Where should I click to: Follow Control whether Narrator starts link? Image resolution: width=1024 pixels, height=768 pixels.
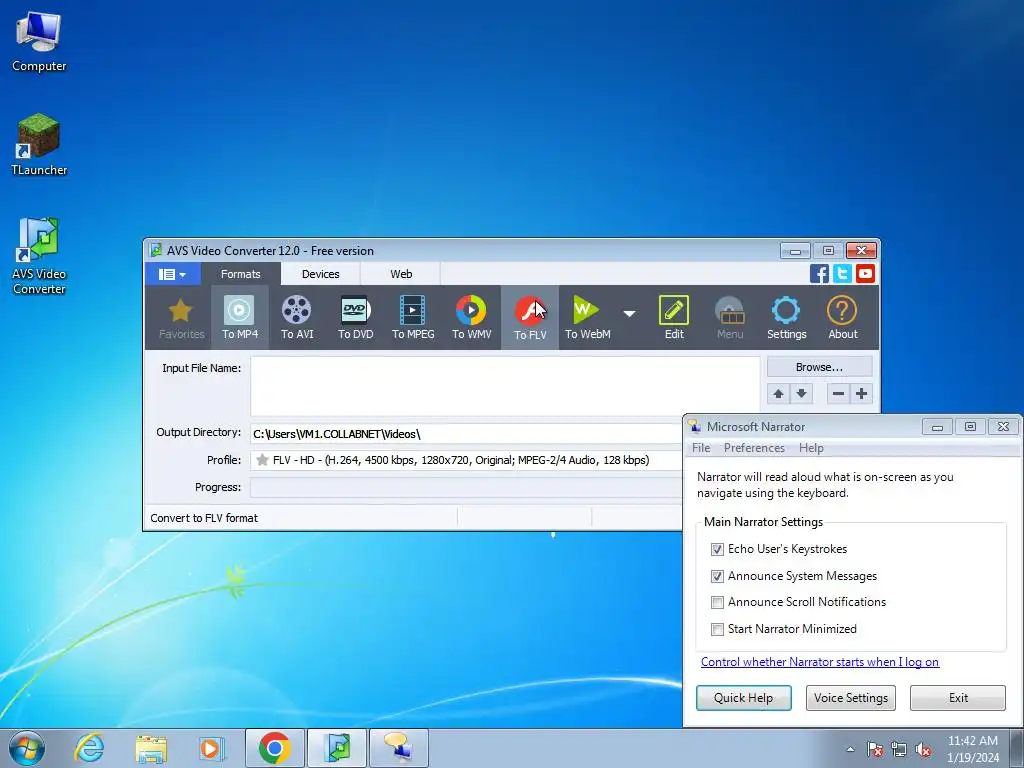point(820,662)
